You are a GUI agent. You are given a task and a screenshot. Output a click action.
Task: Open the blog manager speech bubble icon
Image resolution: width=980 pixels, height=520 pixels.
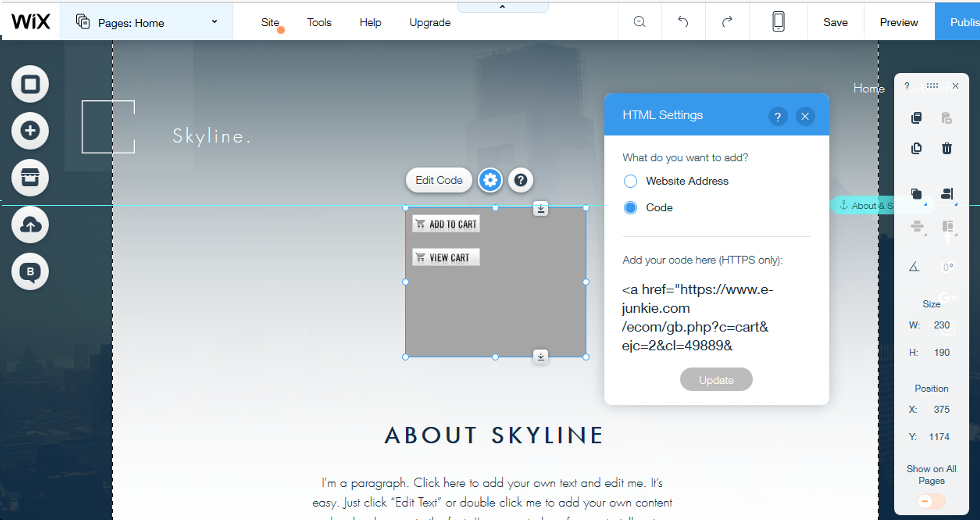coord(30,271)
